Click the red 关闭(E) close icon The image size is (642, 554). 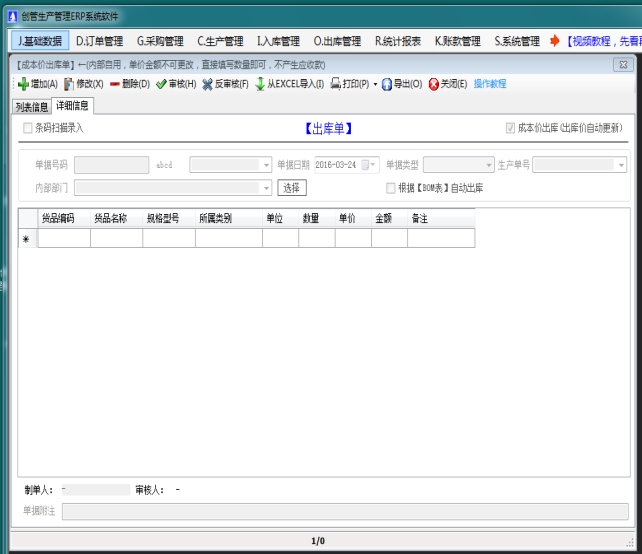434,85
